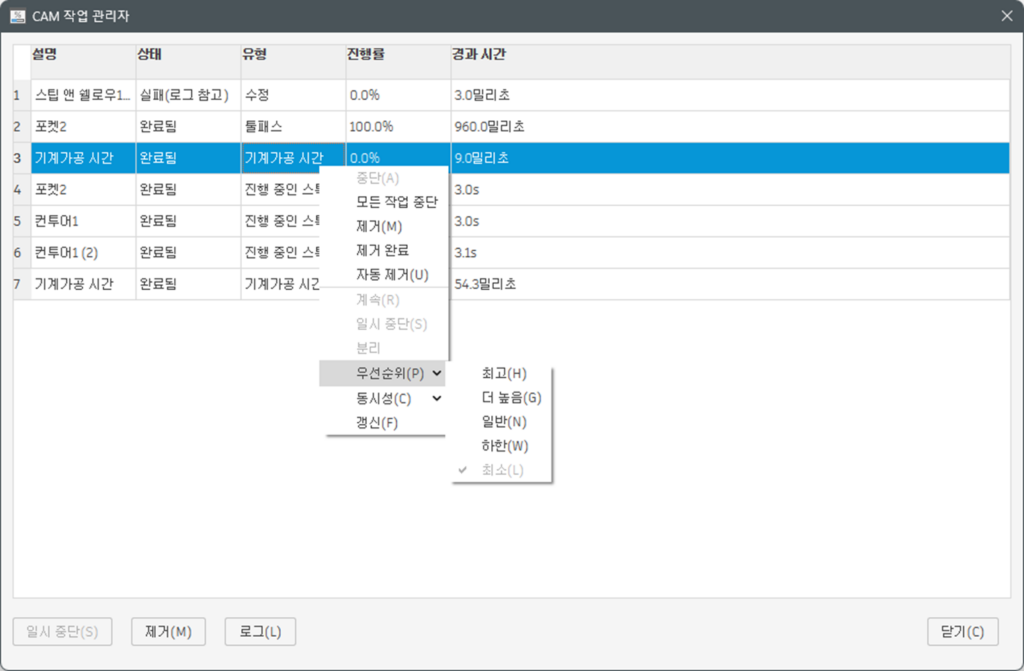Click the CAM Task Manager title bar icon
This screenshot has width=1024, height=671.
(18, 16)
